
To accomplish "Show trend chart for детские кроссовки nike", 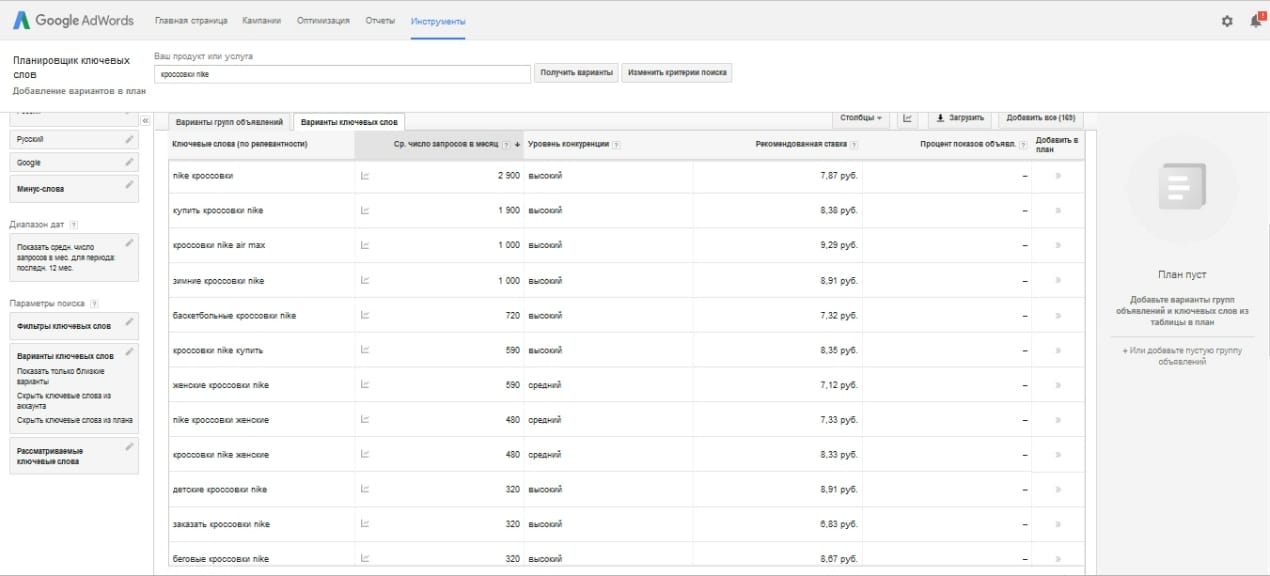I will [x=365, y=490].
